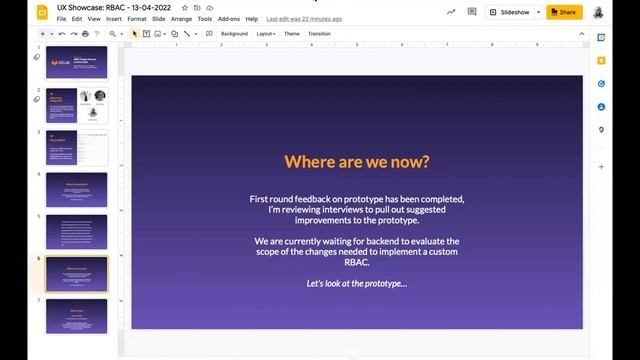Click the 'Where are we now?' title
This screenshot has width=640, height=360.
coord(357,162)
